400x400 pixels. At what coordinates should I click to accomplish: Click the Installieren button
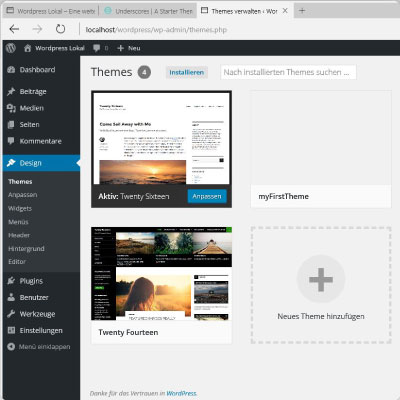click(187, 72)
